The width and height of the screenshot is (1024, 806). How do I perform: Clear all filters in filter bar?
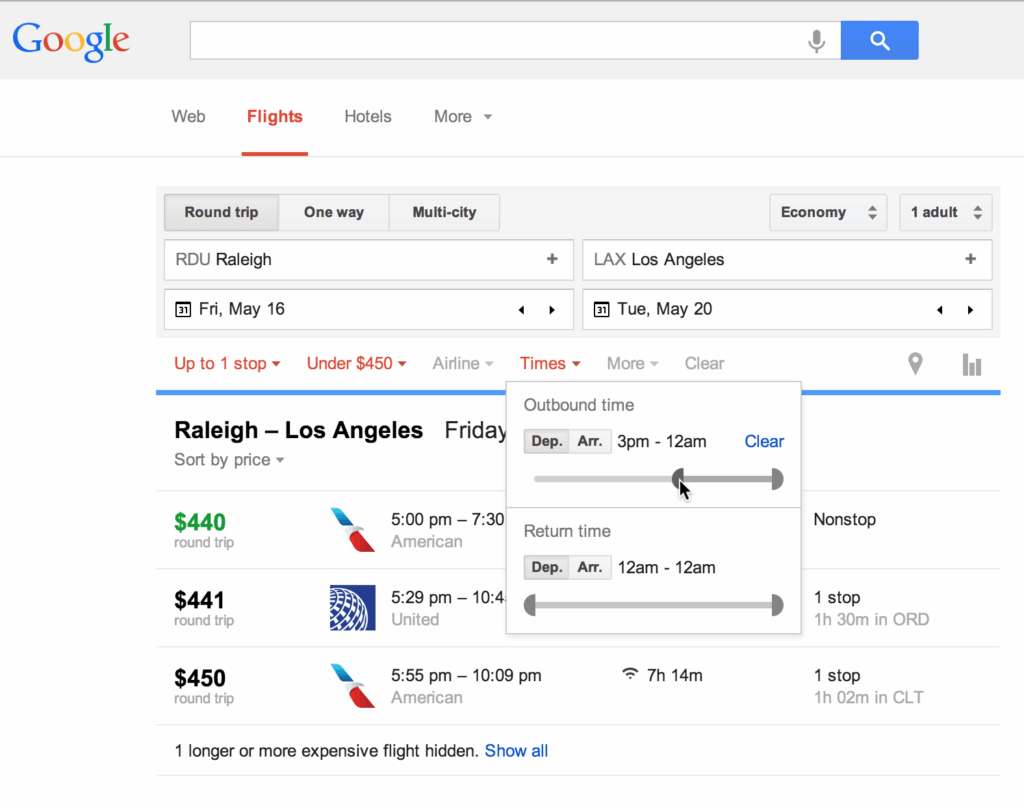coord(704,364)
